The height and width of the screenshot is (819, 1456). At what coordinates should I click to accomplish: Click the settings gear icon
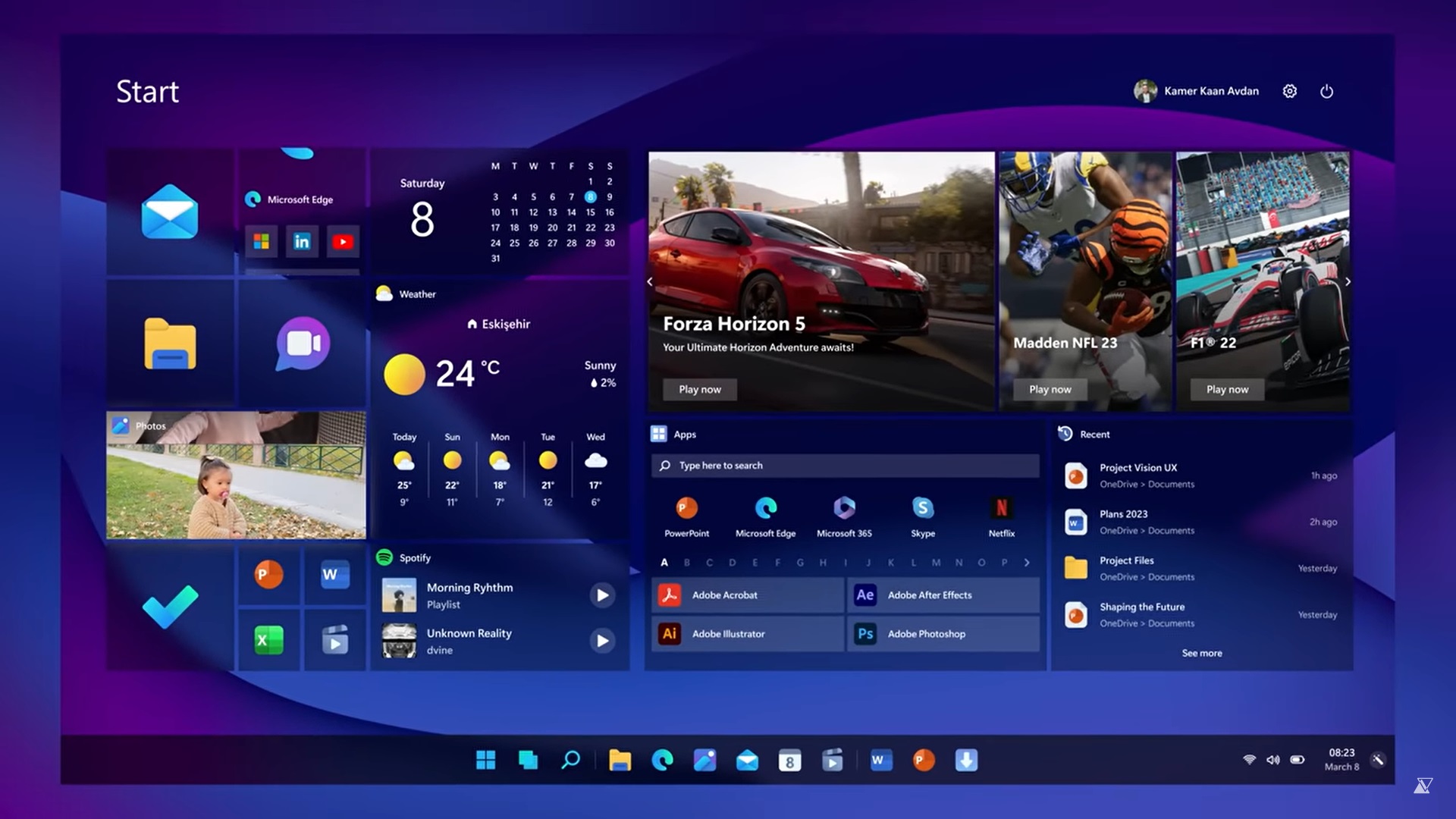[x=1289, y=91]
